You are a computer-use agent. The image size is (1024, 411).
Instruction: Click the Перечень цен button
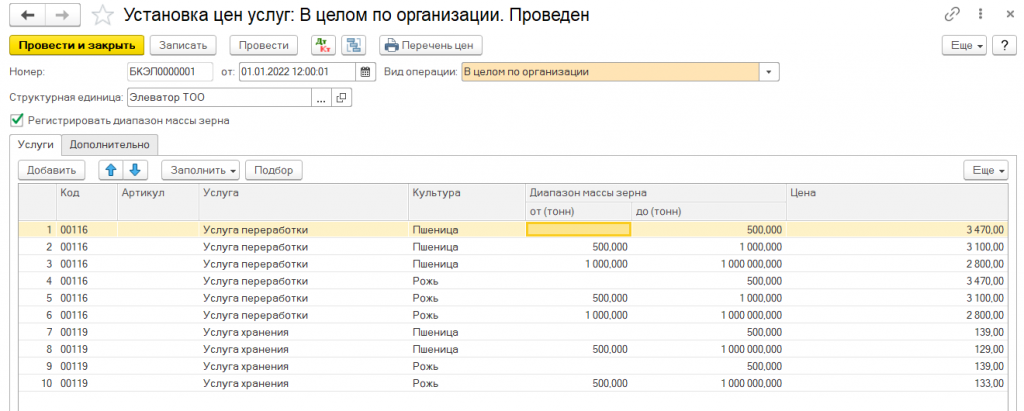(x=431, y=45)
